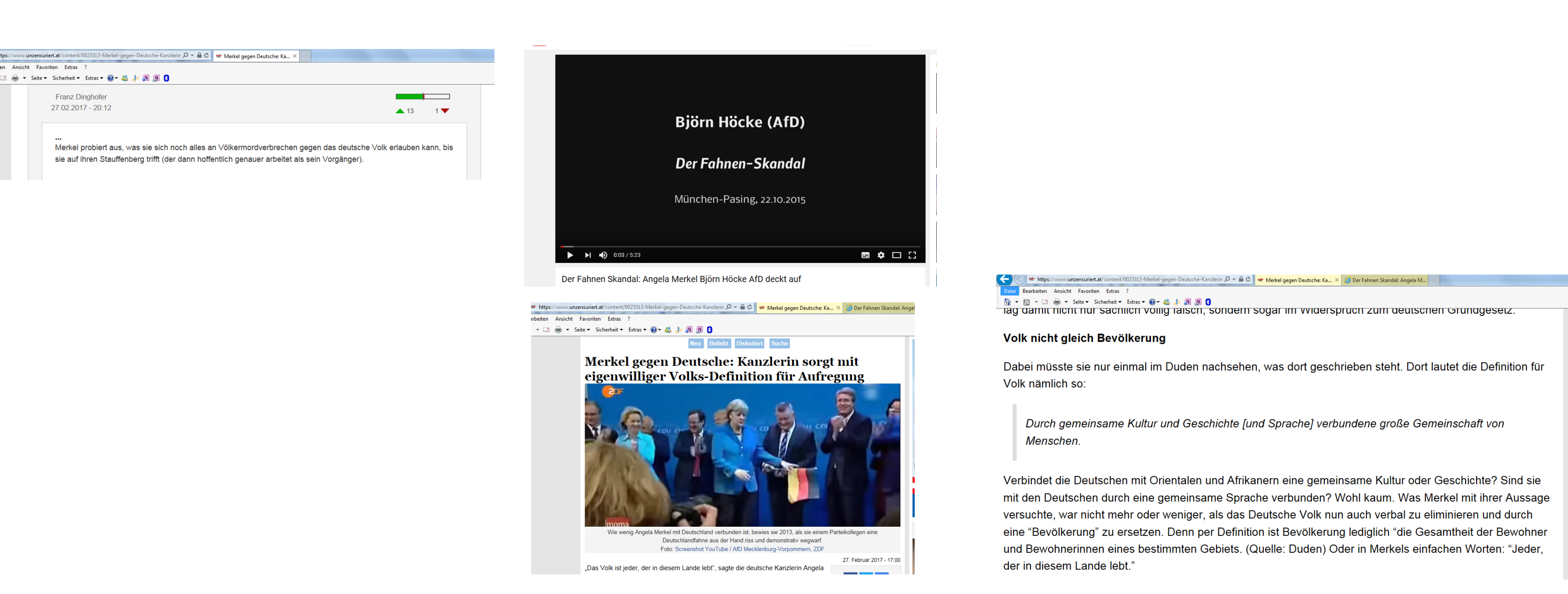1568x594 pixels.
Task: Click the browser forward arrow button
Action: (x=1020, y=280)
